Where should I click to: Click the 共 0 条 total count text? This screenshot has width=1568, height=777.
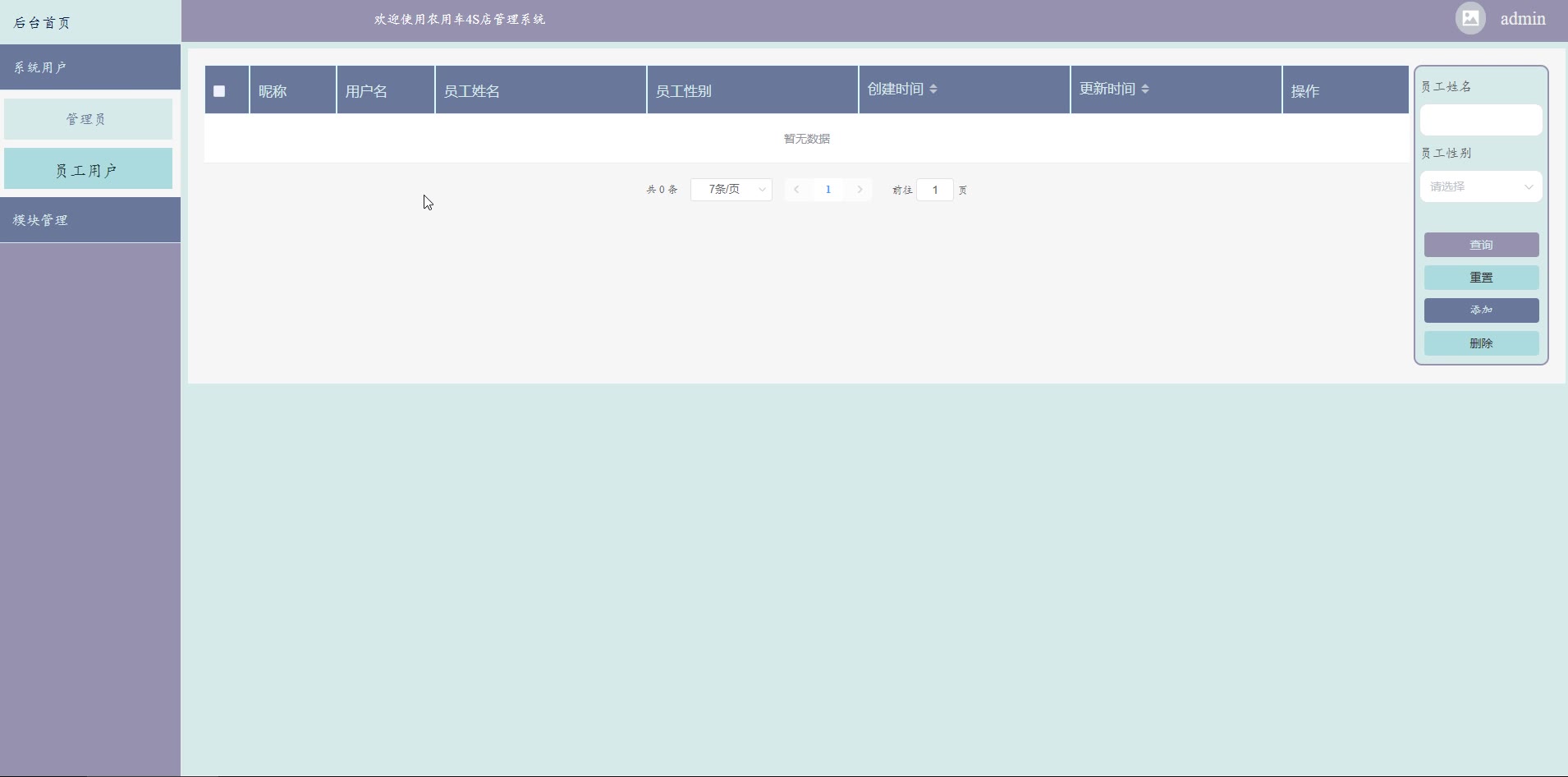(662, 190)
